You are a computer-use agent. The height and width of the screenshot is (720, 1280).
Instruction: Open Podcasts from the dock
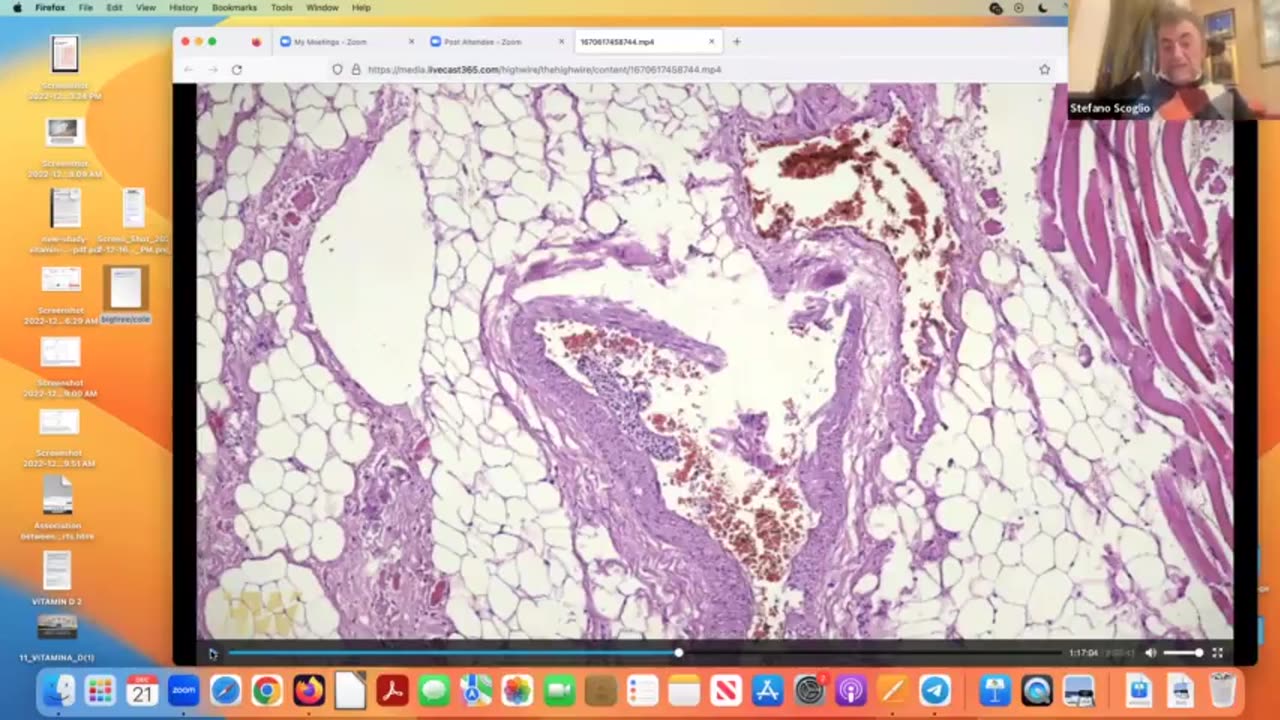click(851, 690)
